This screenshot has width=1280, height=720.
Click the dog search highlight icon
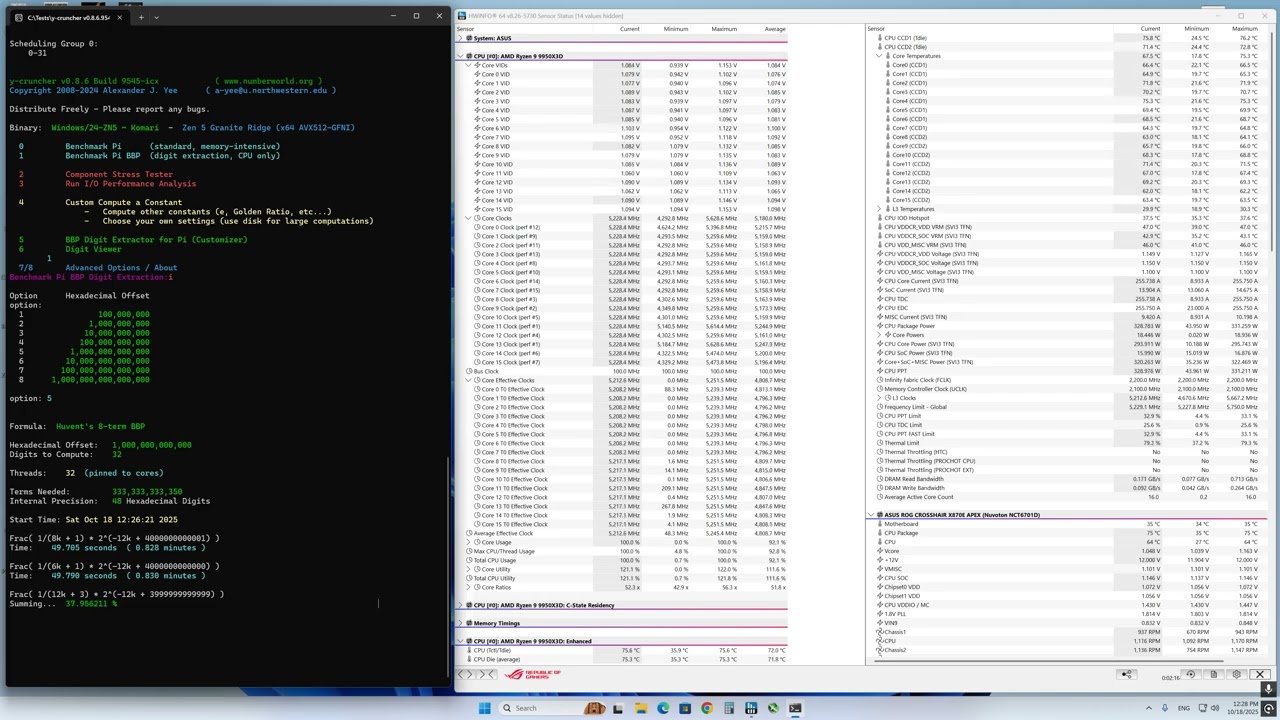tap(594, 708)
